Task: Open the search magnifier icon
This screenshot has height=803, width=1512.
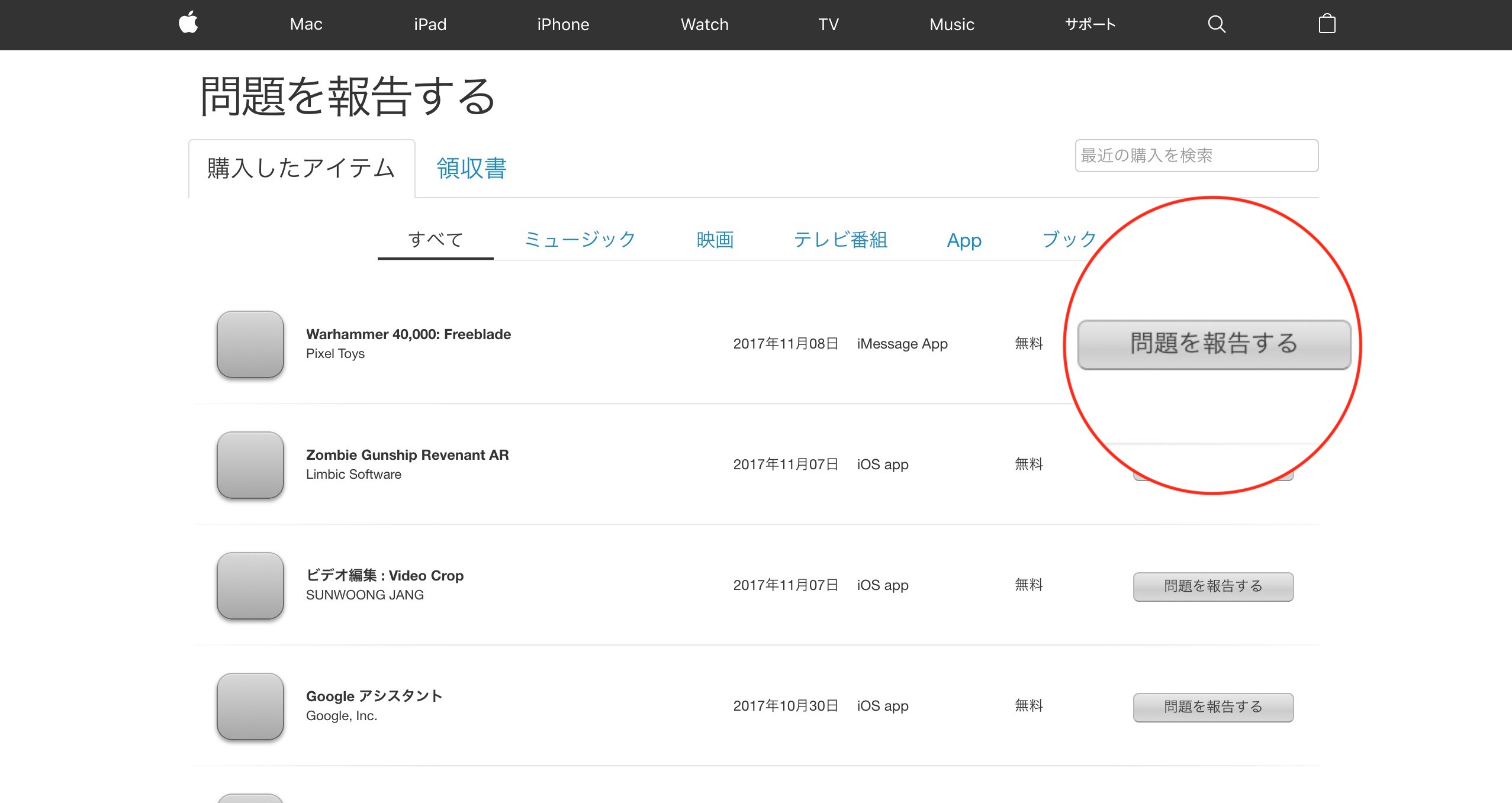Action: [x=1217, y=24]
